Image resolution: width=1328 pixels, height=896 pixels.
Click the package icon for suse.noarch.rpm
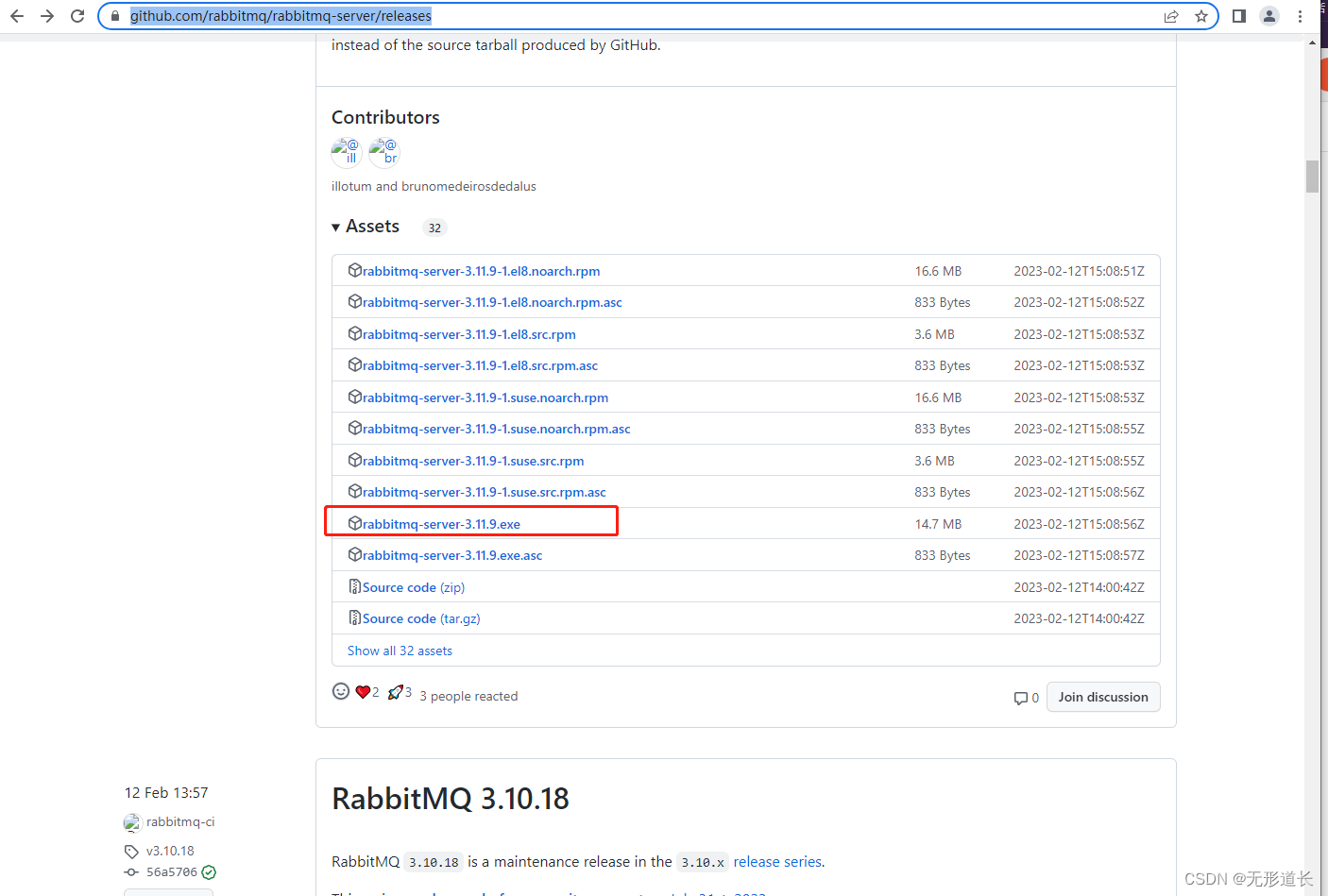[x=355, y=397]
